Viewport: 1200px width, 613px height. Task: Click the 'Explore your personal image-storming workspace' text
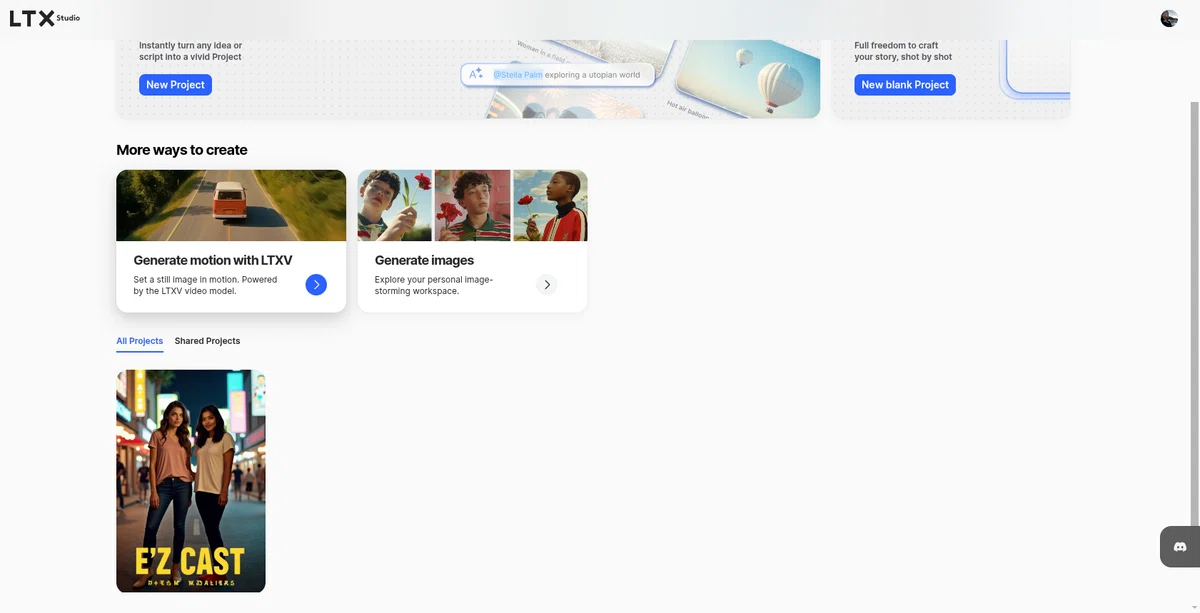434,285
